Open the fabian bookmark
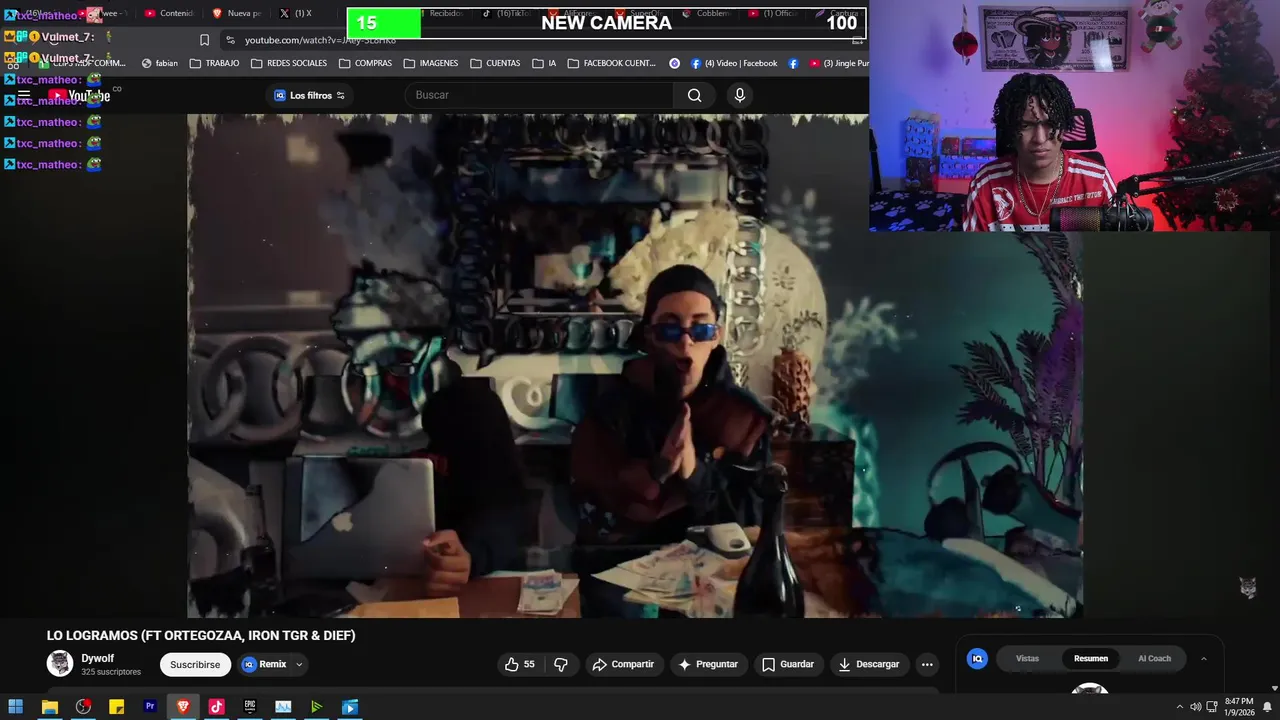The width and height of the screenshot is (1280, 720). [x=160, y=63]
